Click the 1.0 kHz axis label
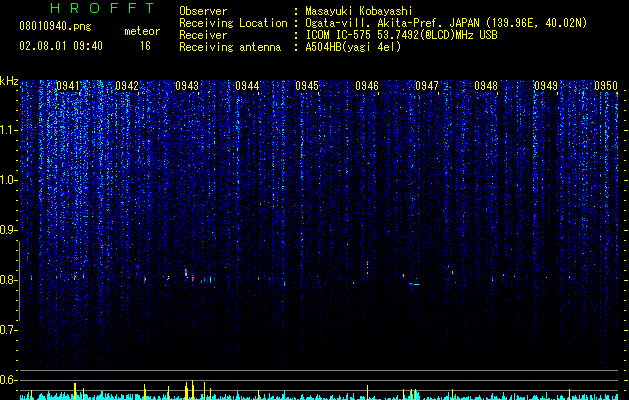The image size is (629, 400). pyautogui.click(x=8, y=180)
